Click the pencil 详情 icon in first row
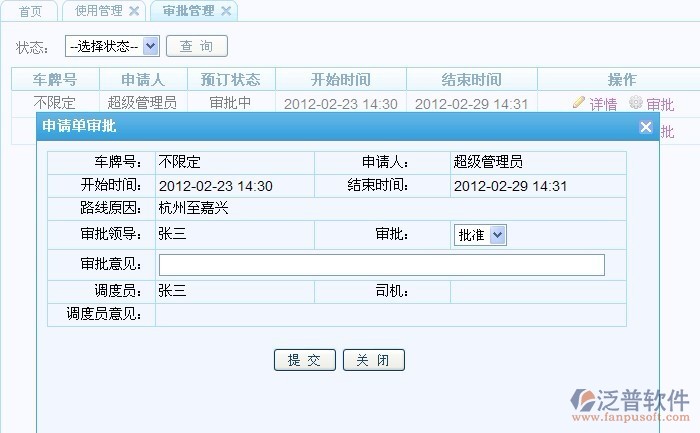 [x=578, y=103]
